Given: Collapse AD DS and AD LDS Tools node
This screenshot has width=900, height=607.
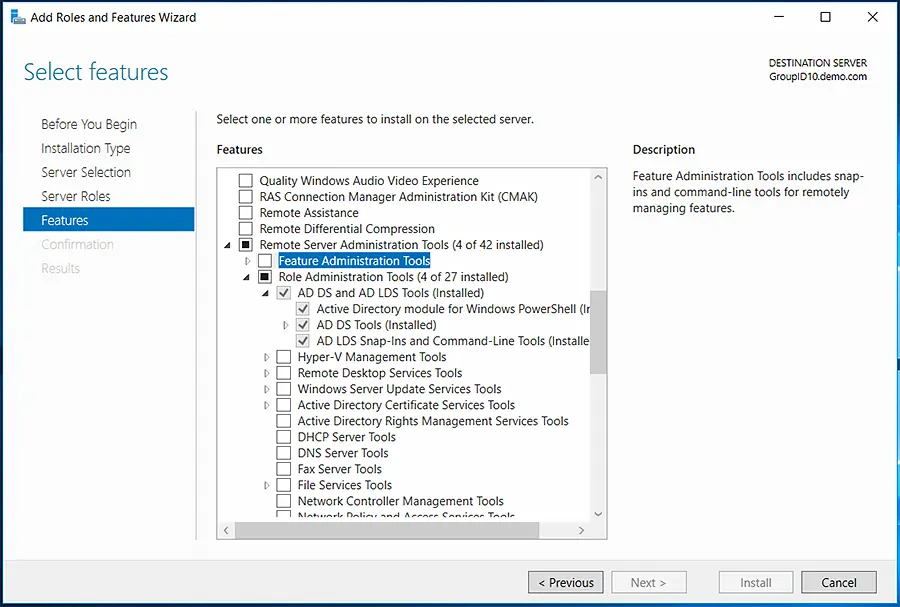Looking at the screenshot, I should (x=265, y=293).
